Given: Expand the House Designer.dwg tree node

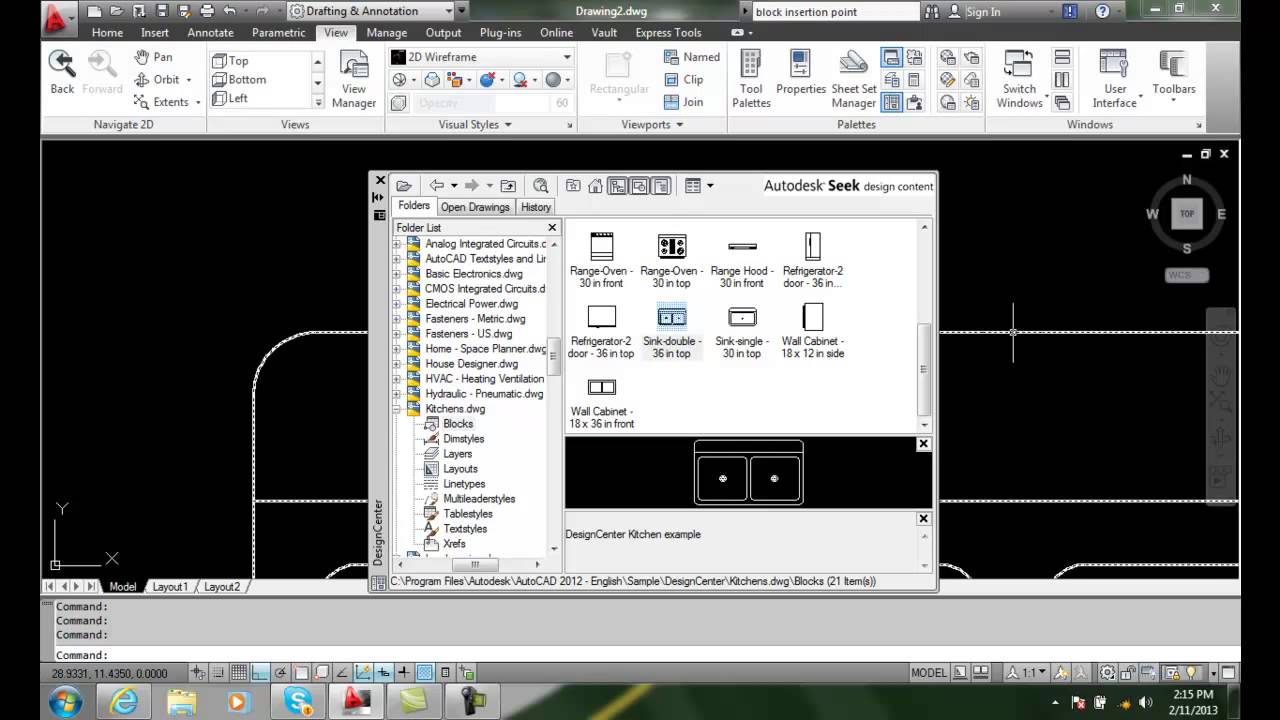Looking at the screenshot, I should click(397, 364).
